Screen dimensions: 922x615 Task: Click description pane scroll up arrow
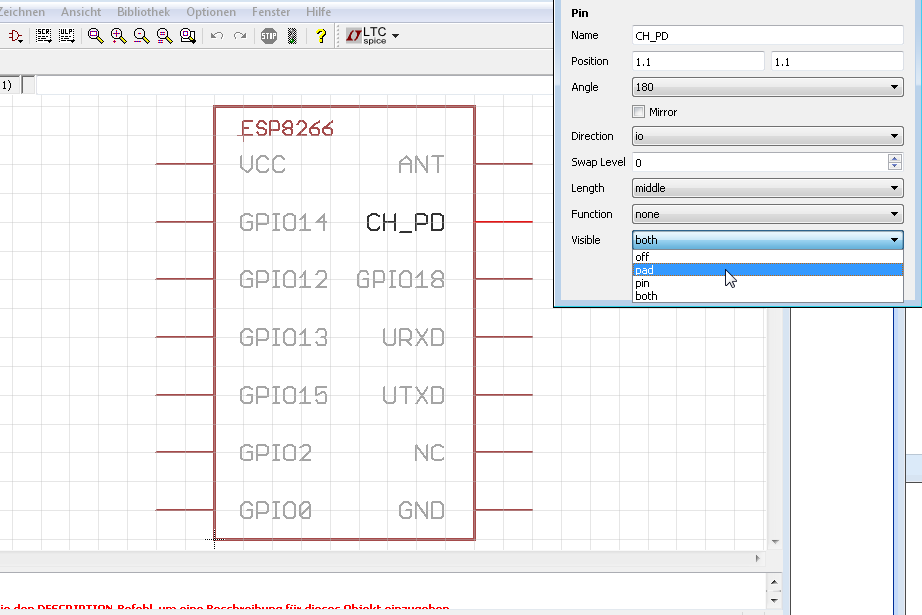click(774, 583)
